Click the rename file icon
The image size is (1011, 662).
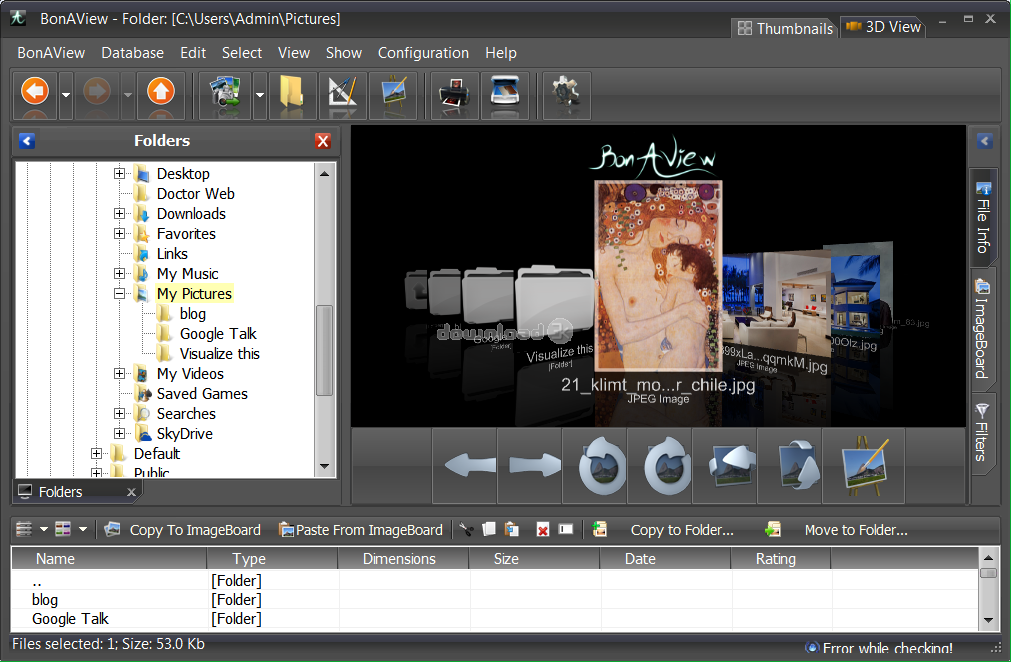(x=565, y=529)
